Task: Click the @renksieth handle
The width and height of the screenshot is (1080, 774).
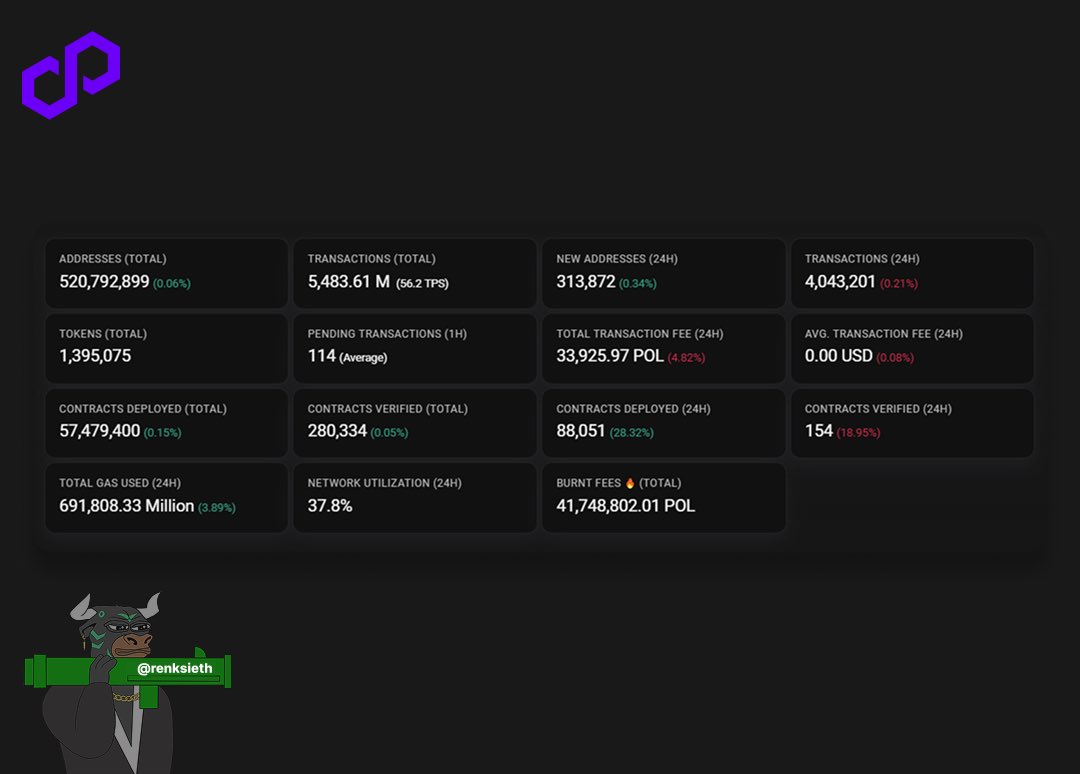Action: (x=175, y=669)
